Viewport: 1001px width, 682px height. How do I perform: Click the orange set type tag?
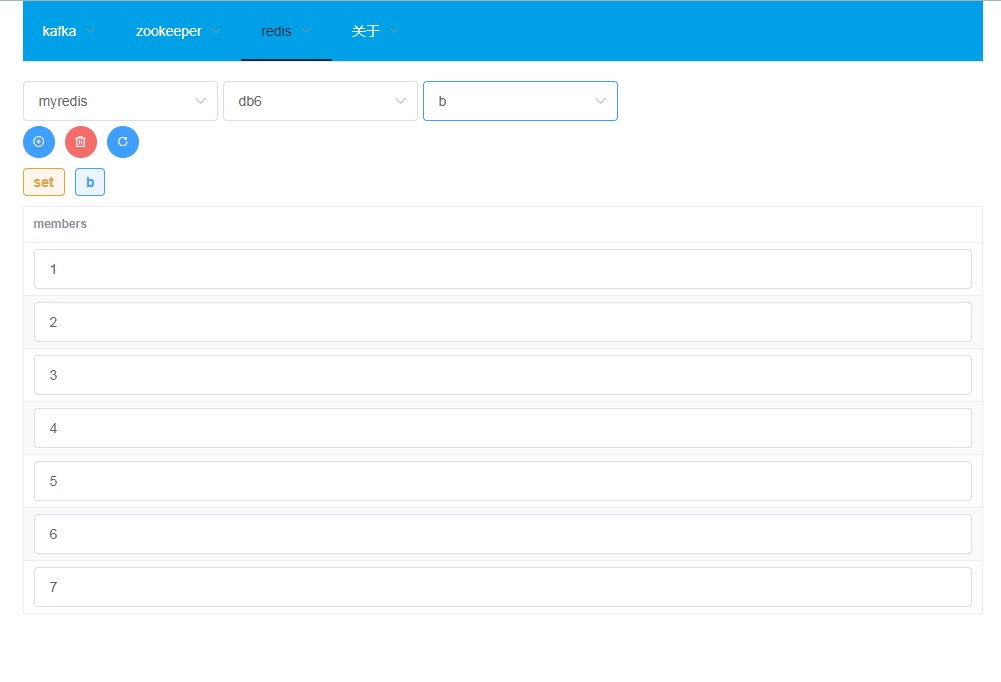(x=44, y=183)
